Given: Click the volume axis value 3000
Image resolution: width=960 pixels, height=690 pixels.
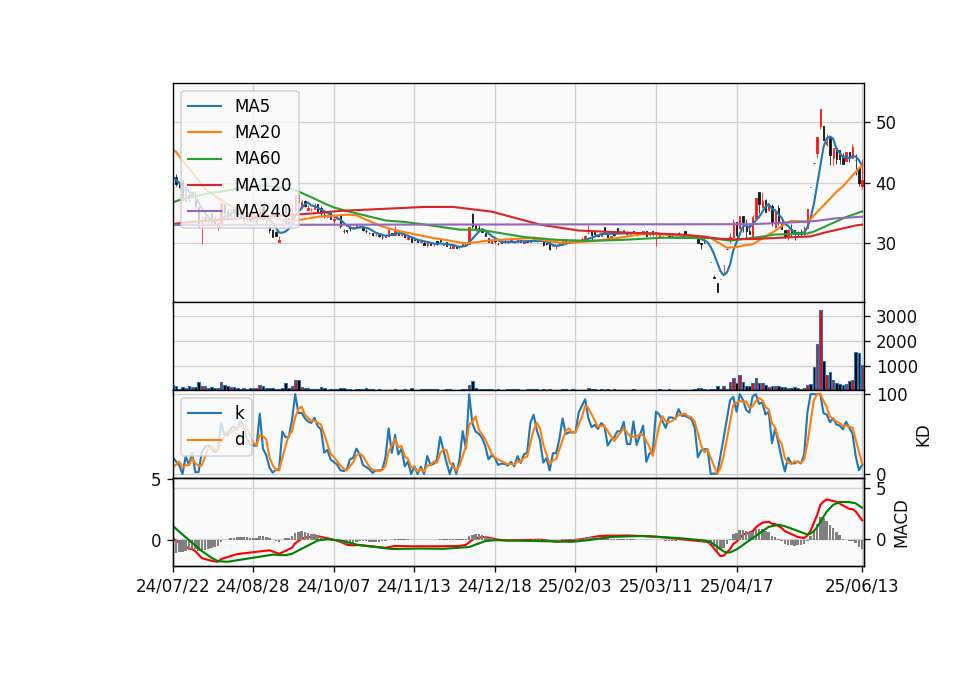Looking at the screenshot, I should (x=896, y=317).
